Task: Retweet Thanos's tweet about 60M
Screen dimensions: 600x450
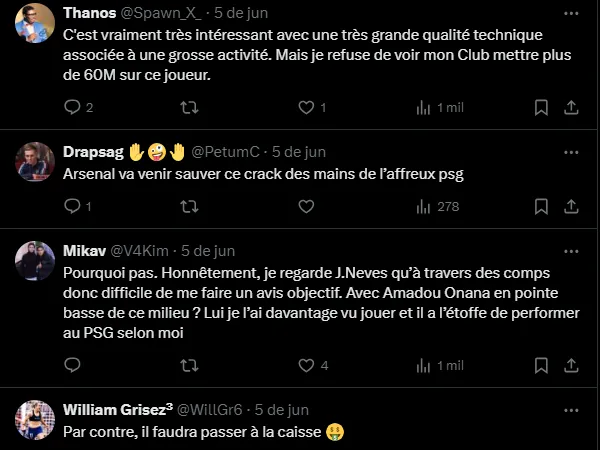Action: 187,107
